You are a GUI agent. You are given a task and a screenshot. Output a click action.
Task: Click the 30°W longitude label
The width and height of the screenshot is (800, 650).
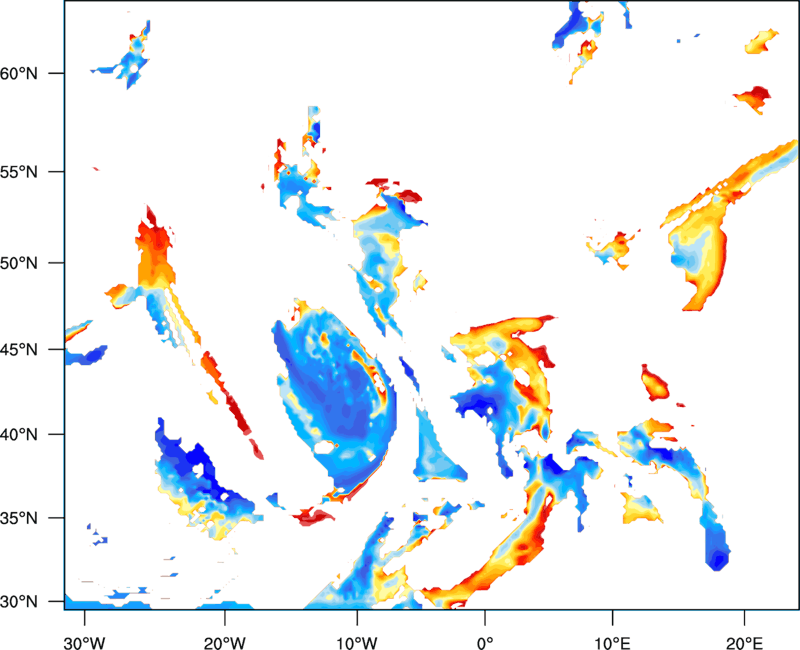(84, 643)
